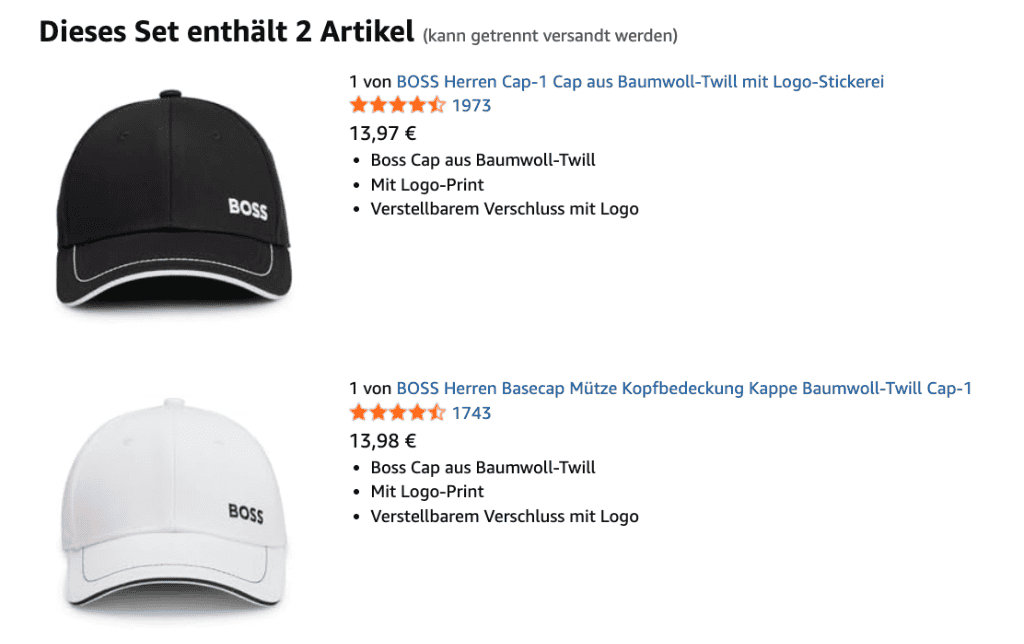Open BOSS Herren Basecap Mütze Kopfbedeckung link
The image size is (1024, 644).
[684, 388]
